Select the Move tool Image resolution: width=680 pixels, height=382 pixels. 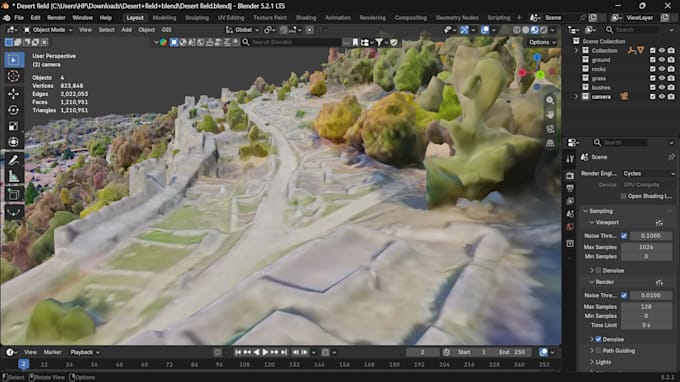tap(13, 94)
